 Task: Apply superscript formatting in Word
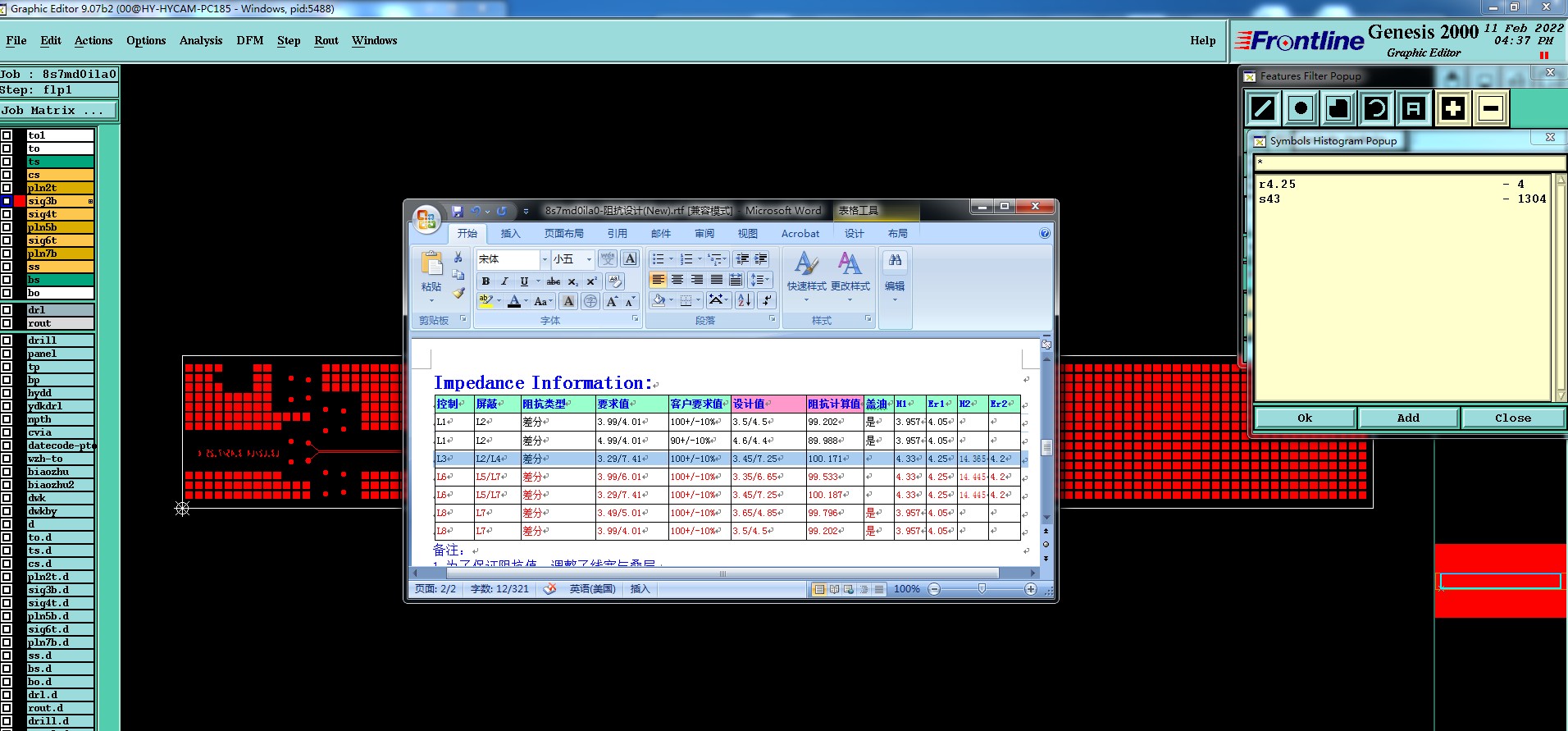[591, 281]
